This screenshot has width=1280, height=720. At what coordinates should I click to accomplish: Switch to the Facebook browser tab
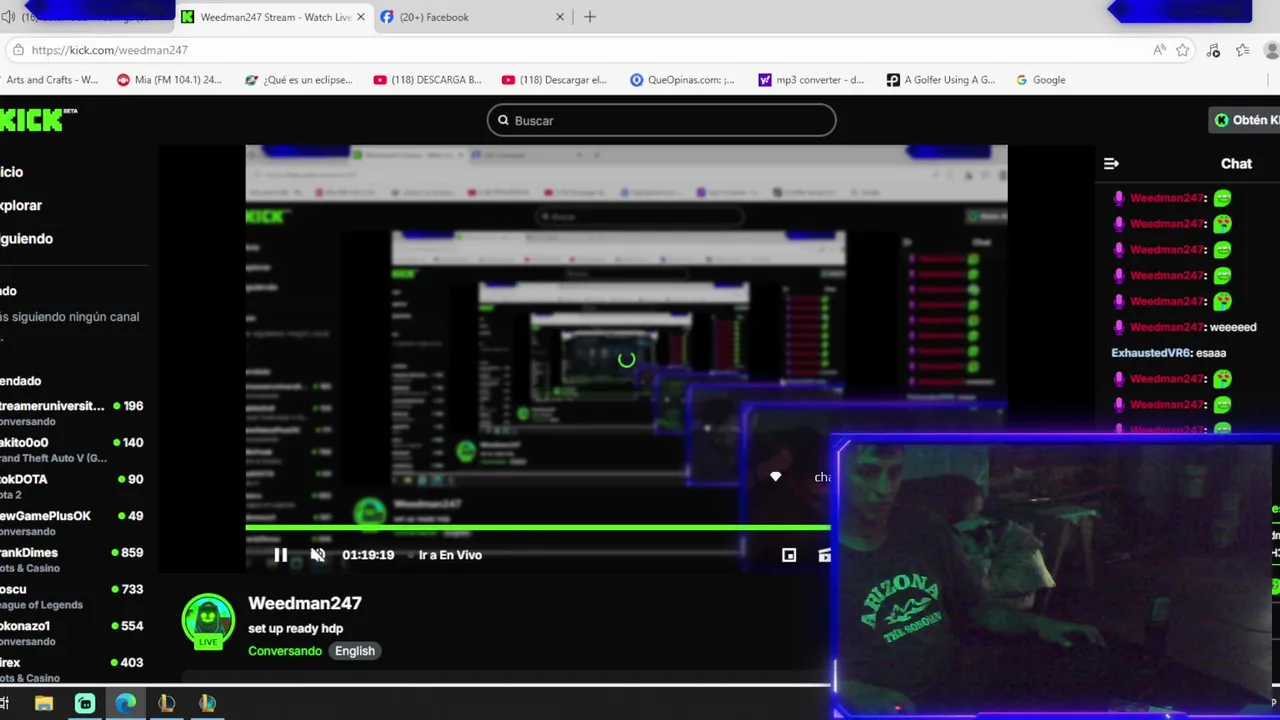[x=472, y=17]
